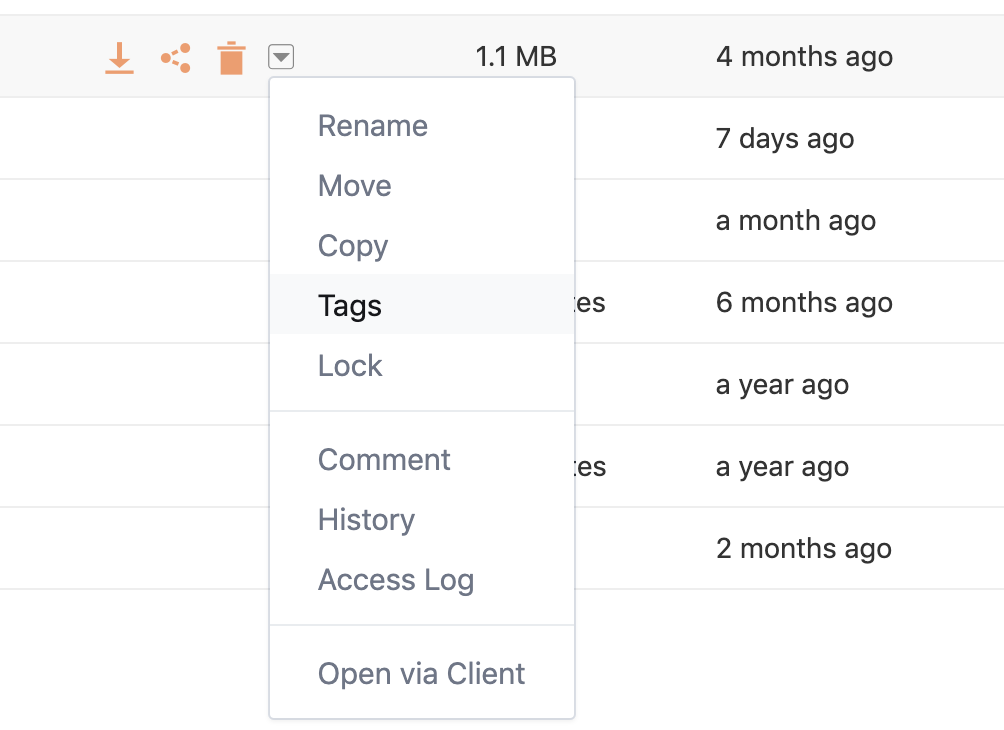Open Access Log menu entry
Screen dimensions: 1004x730
point(422,580)
